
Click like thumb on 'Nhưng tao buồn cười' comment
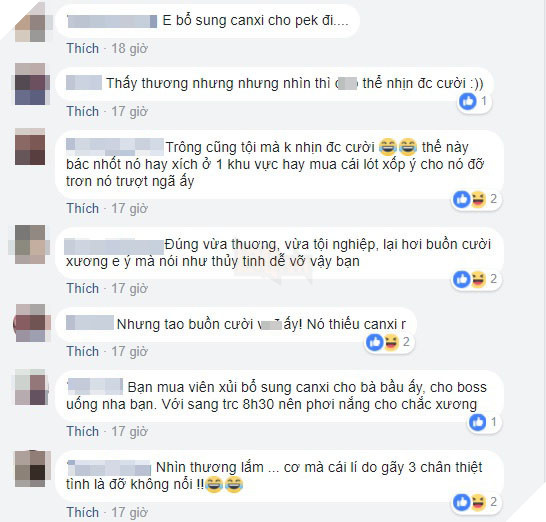pyautogui.click(x=375, y=342)
